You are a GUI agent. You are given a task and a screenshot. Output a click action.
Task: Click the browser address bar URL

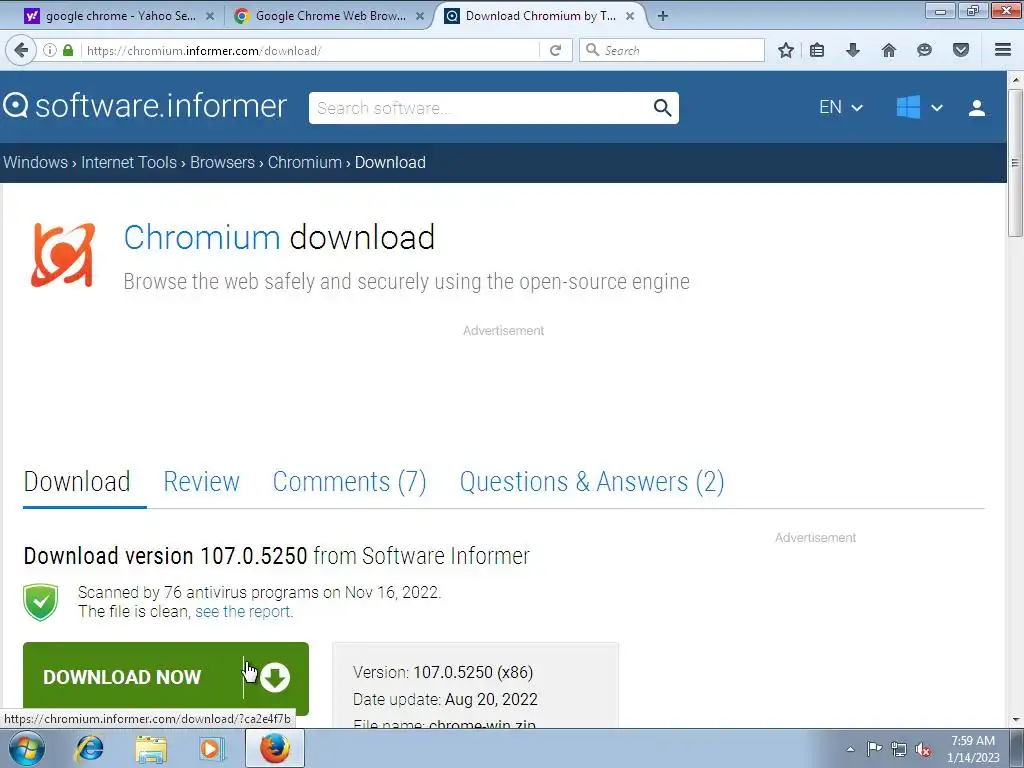(x=310, y=50)
